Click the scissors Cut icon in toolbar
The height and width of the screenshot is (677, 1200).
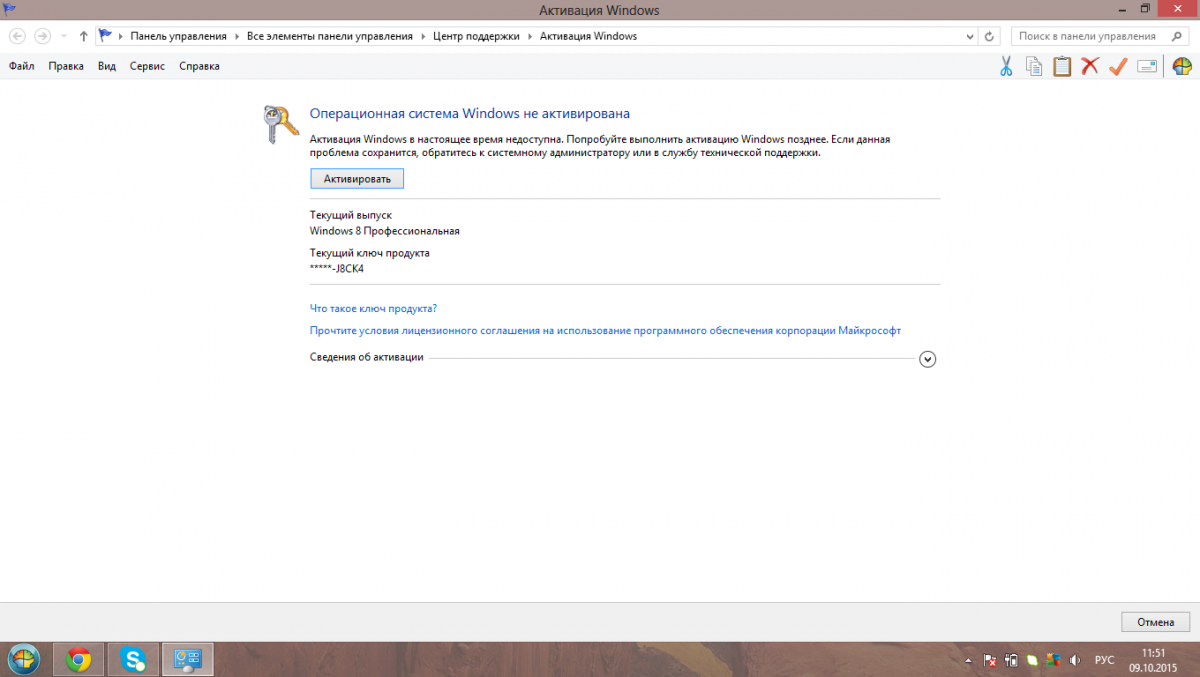click(x=1006, y=66)
